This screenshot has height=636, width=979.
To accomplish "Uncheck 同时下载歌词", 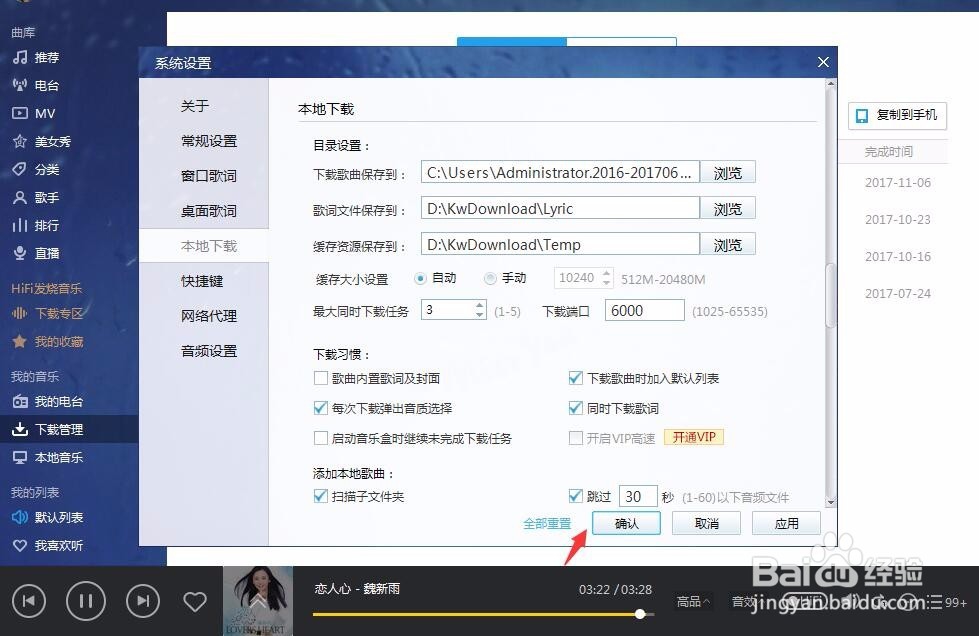I will [x=576, y=408].
